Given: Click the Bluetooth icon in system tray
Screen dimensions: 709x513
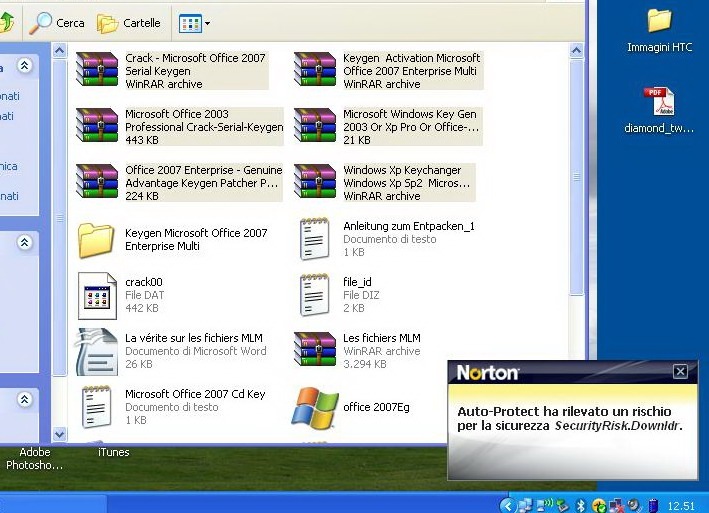Looking at the screenshot, I should tap(579, 505).
